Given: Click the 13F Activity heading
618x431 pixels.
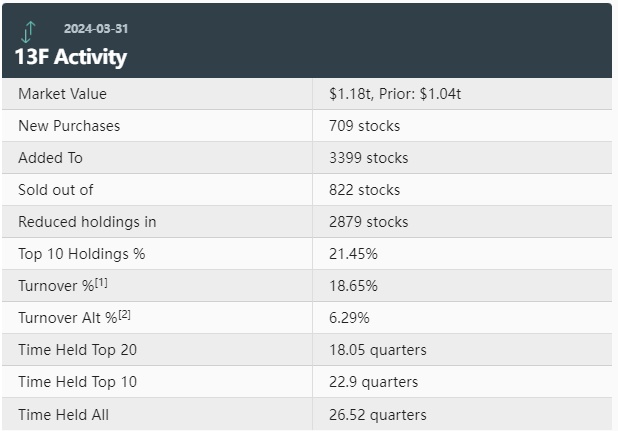Looking at the screenshot, I should [71, 57].
